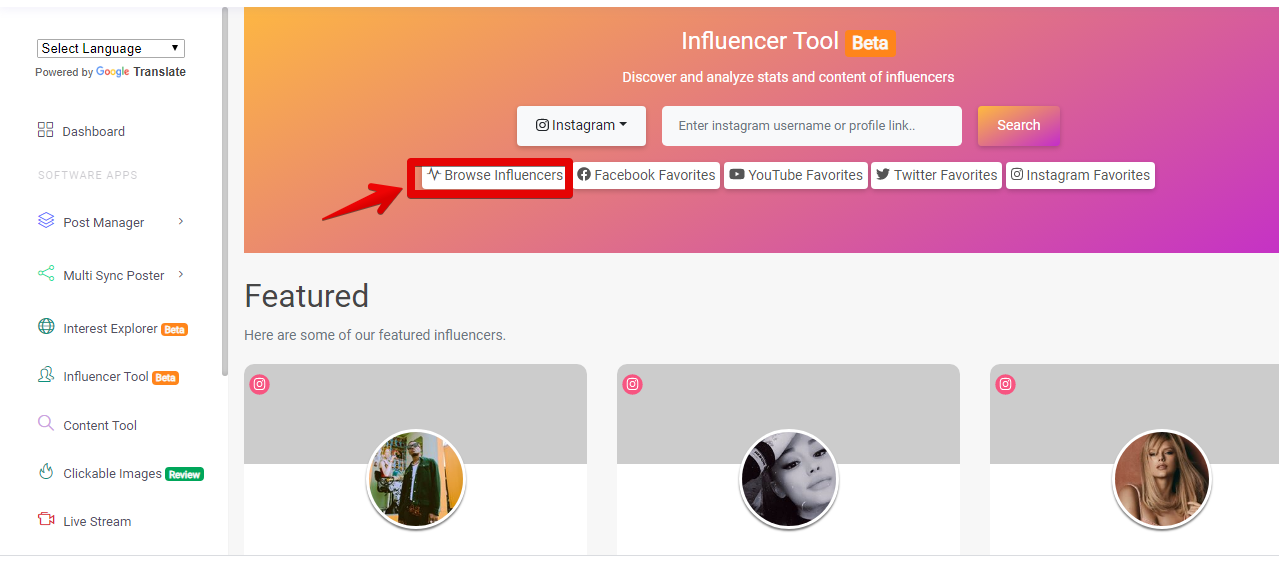Open Twitter Favorites
Image resolution: width=1279 pixels, height=562 pixels.
click(936, 175)
